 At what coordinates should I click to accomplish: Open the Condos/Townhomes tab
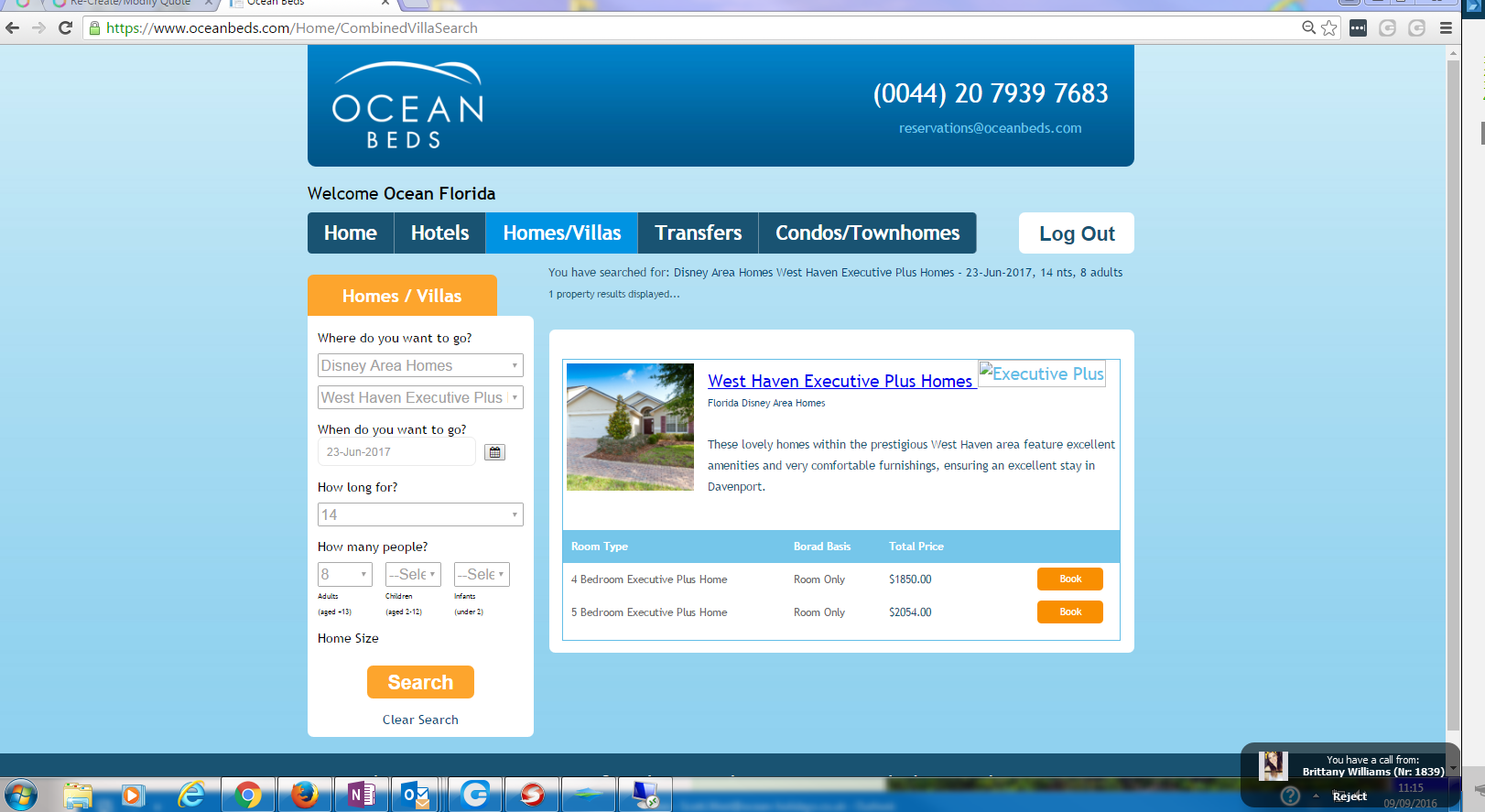[x=868, y=233]
